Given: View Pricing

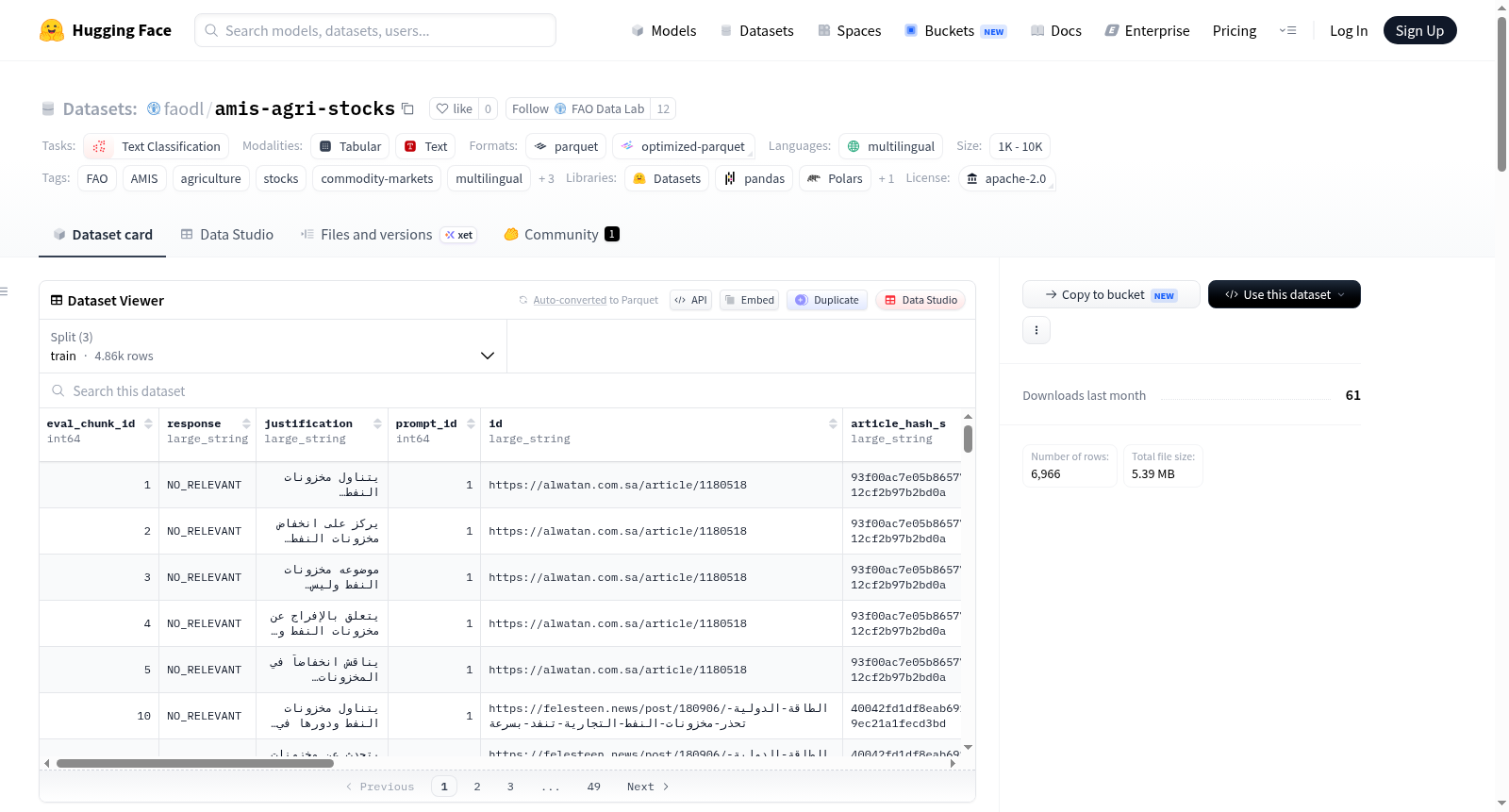Looking at the screenshot, I should pyautogui.click(x=1235, y=30).
